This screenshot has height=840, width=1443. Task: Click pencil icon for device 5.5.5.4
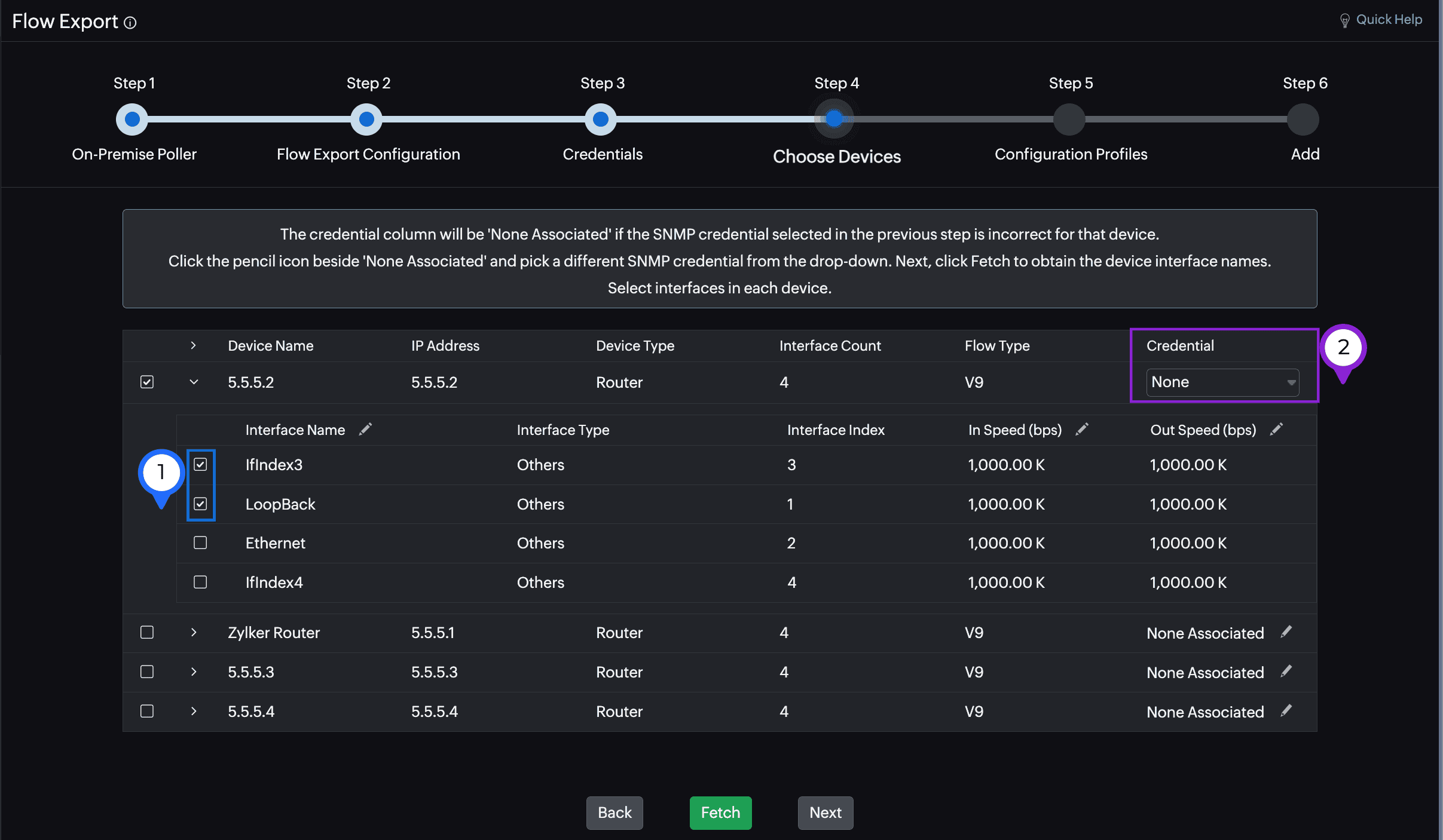(x=1286, y=711)
